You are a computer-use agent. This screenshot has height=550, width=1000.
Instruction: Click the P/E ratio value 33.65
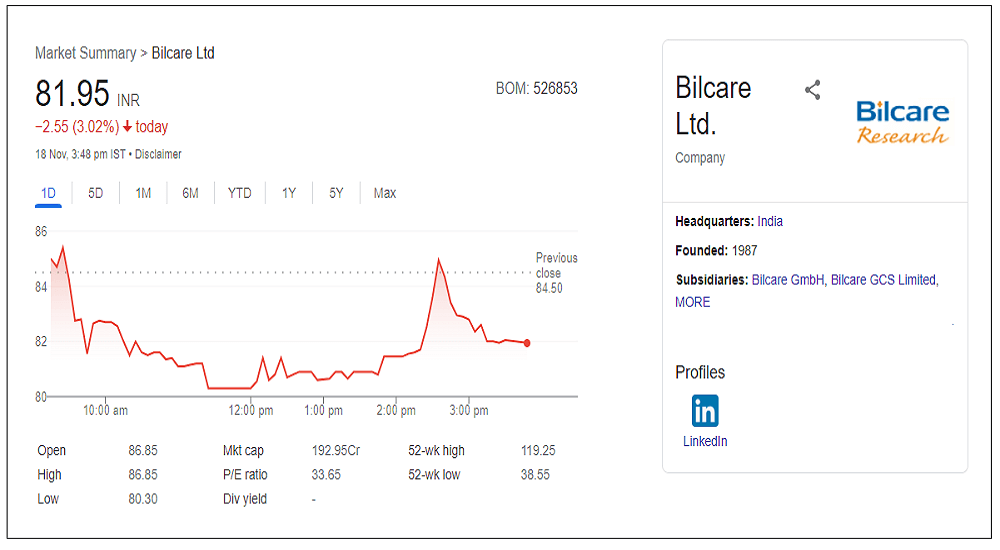point(326,475)
